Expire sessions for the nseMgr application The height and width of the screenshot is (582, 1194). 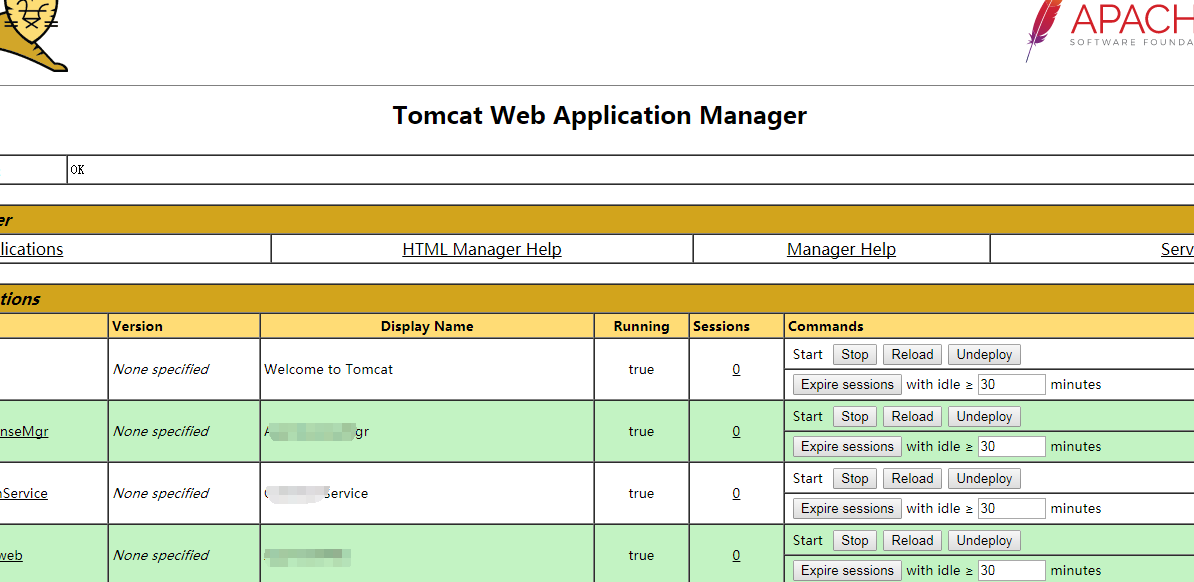coord(848,446)
